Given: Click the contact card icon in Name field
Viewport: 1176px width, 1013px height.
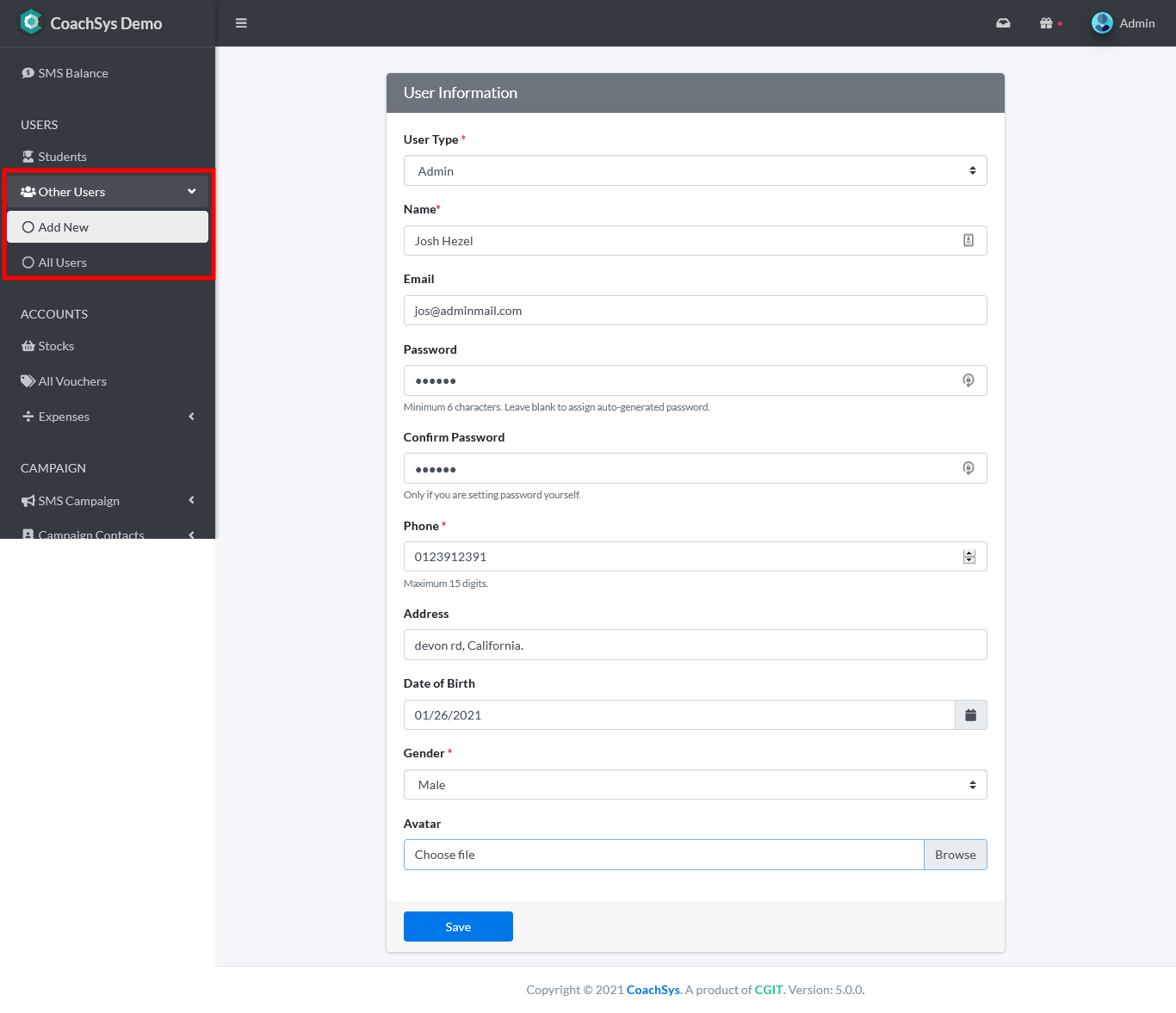Looking at the screenshot, I should tap(969, 241).
